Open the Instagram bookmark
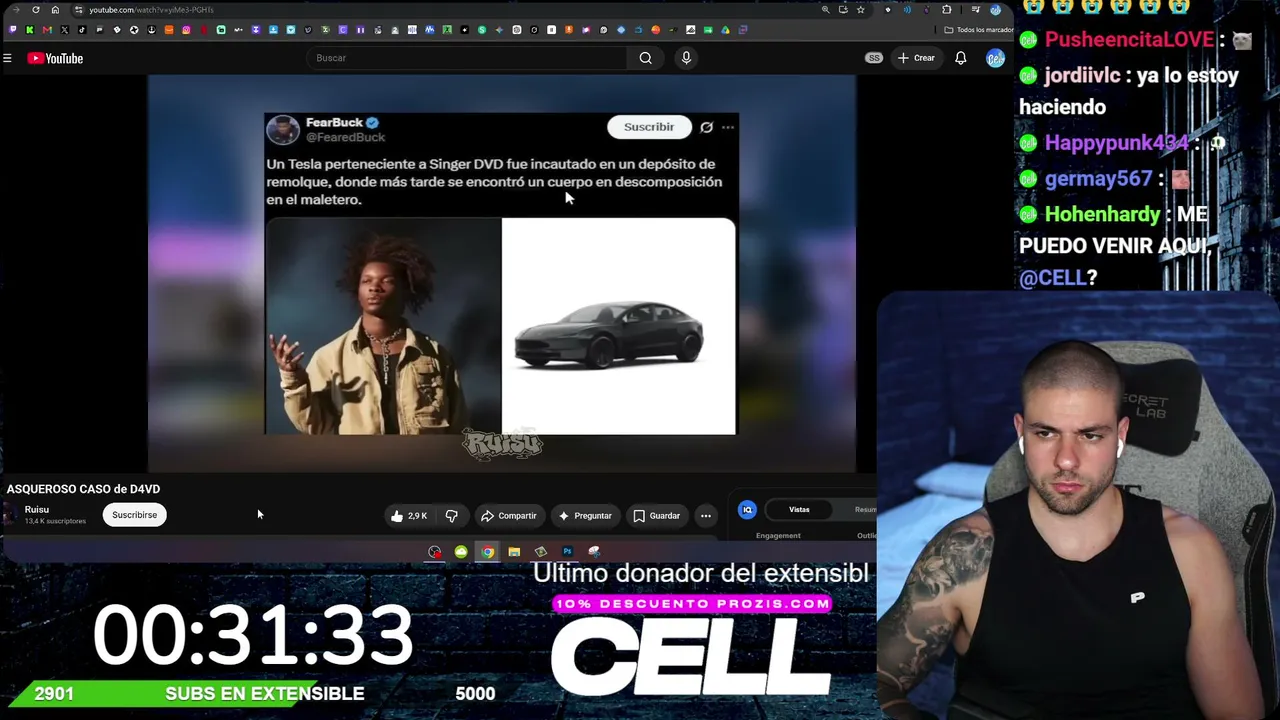1280x720 pixels. pos(186,30)
